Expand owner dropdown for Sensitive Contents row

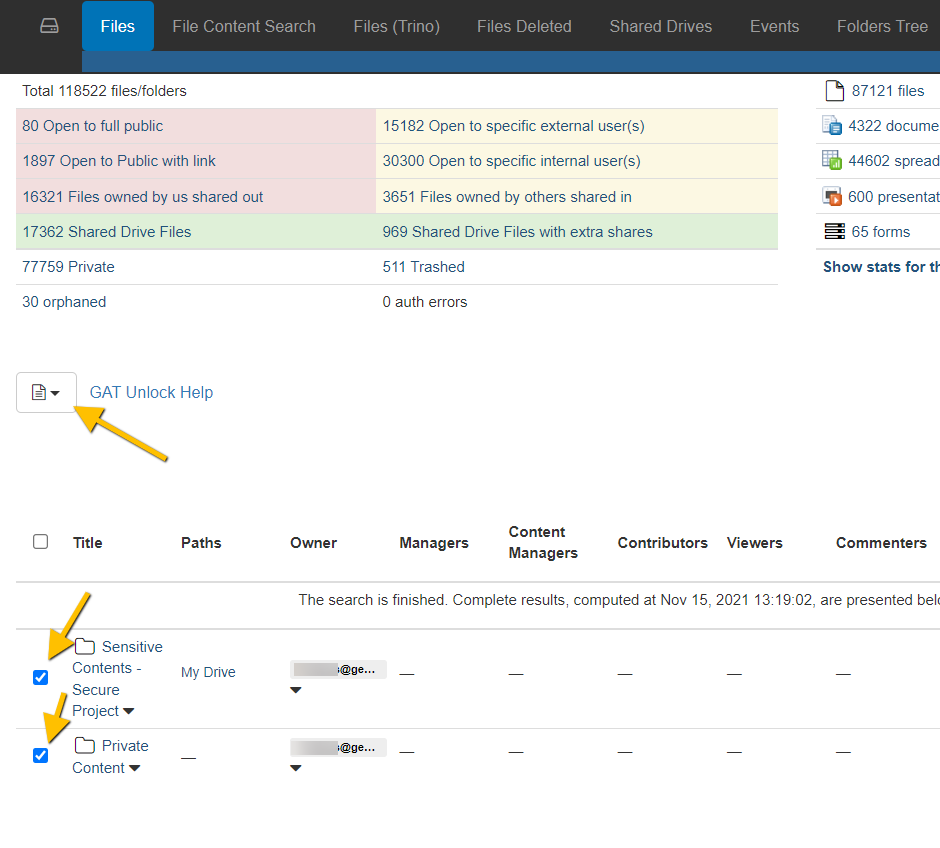[296, 690]
